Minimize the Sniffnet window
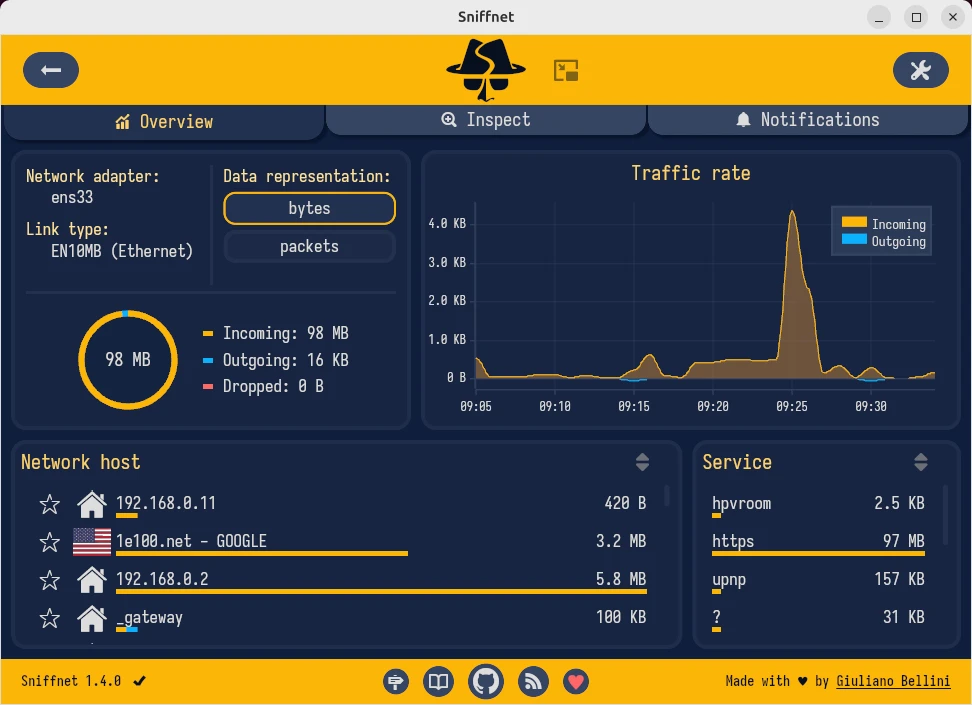 pyautogui.click(x=878, y=17)
